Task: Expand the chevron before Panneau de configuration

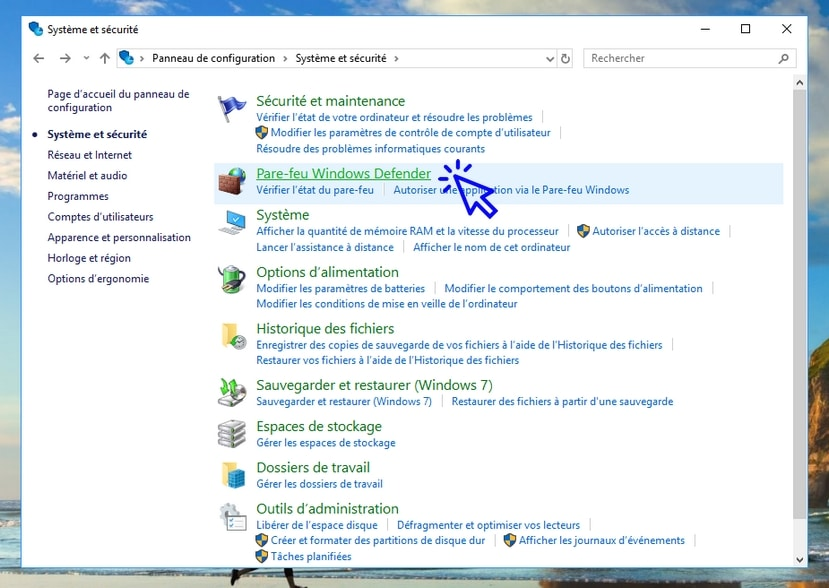Action: pyautogui.click(x=142, y=58)
